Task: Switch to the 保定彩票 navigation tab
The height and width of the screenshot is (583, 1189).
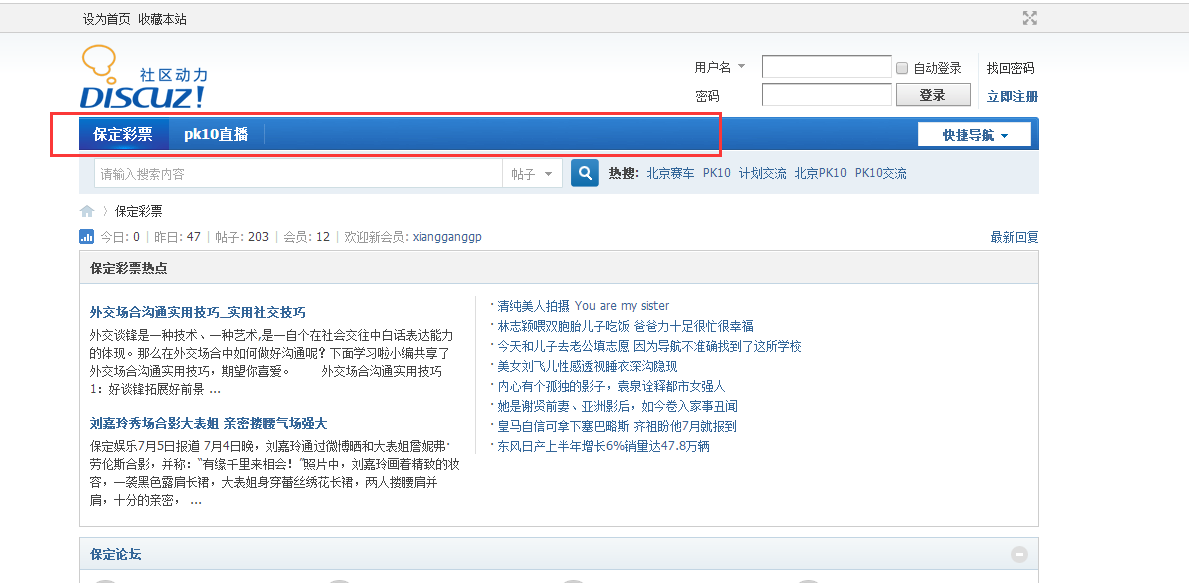Action: (123, 133)
